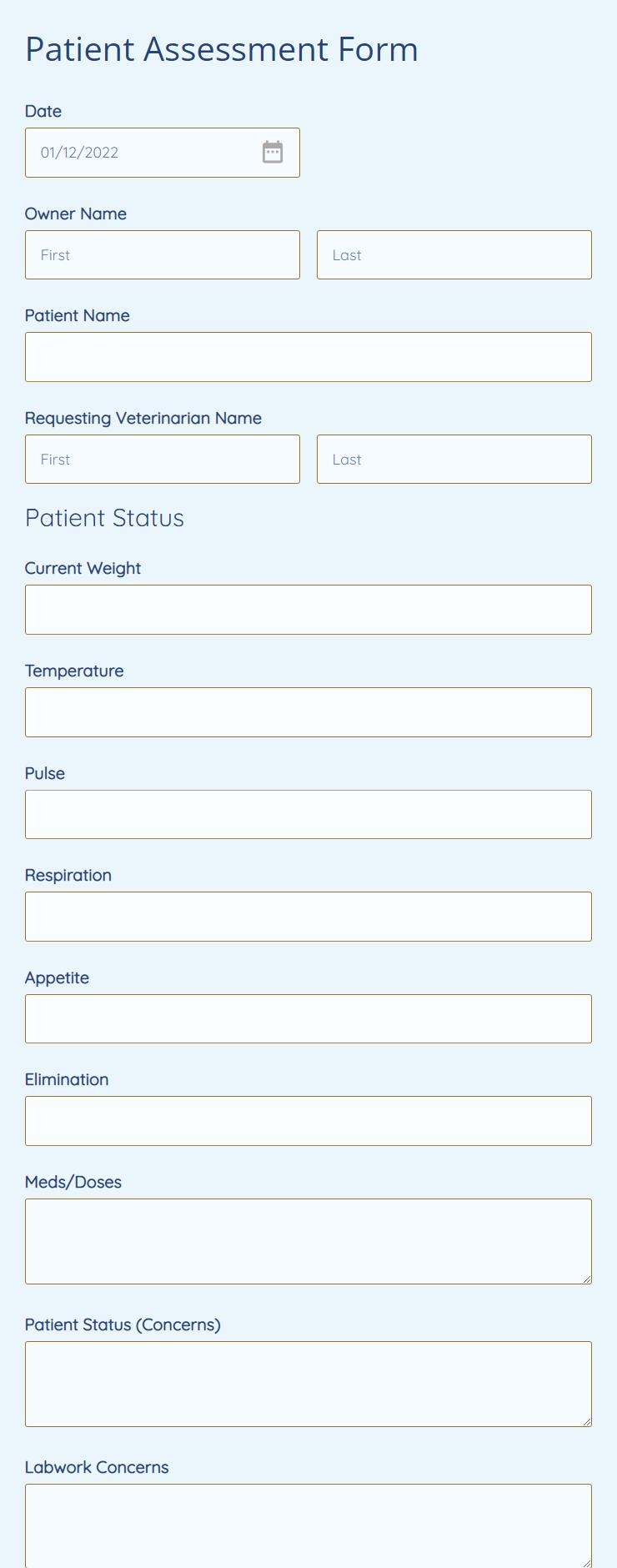The width and height of the screenshot is (617, 1568).
Task: Select the Elimination input field
Action: click(x=308, y=1120)
